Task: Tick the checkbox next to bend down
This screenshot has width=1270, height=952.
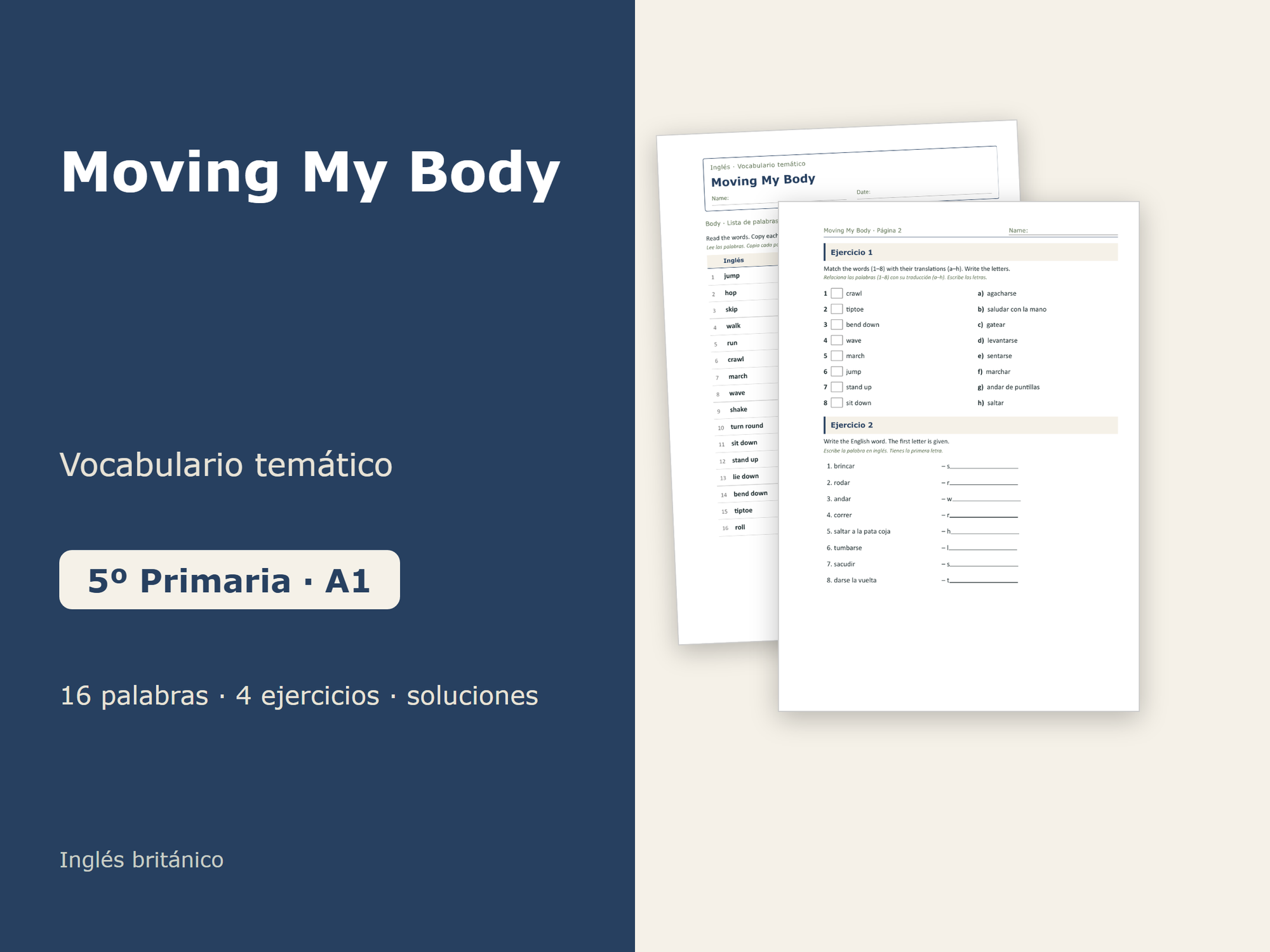Action: coord(837,324)
